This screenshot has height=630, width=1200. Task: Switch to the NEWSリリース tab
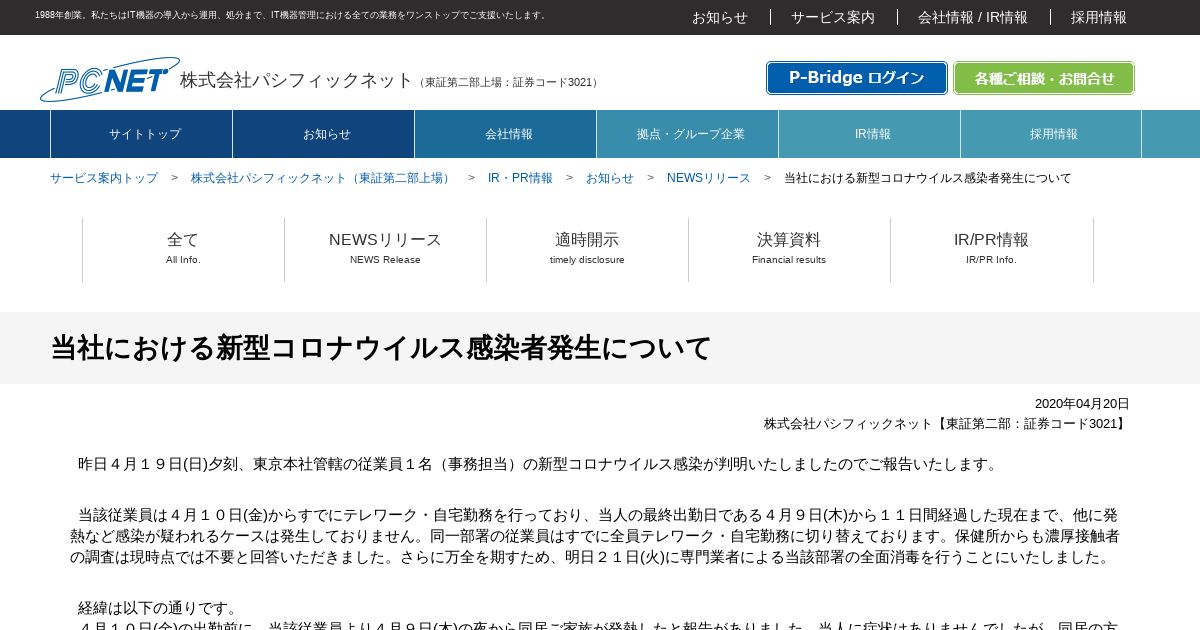tap(385, 249)
